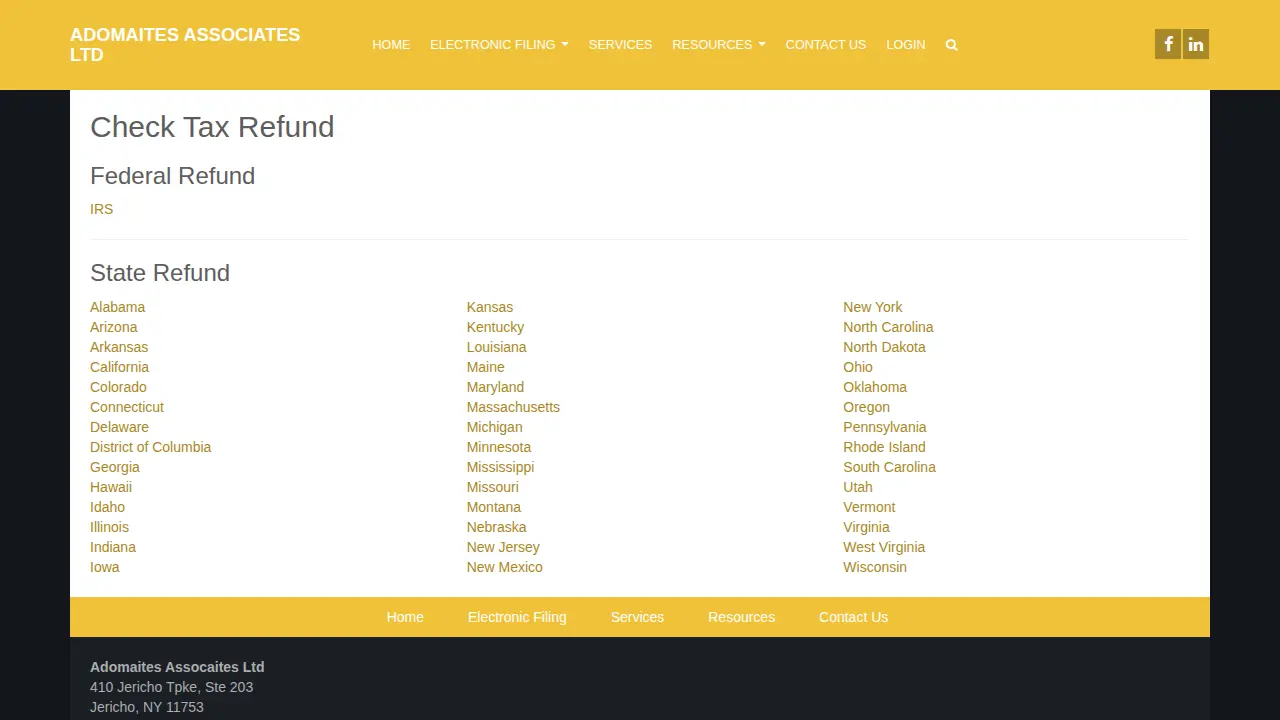Choose New Mexico from the state list

pyautogui.click(x=505, y=567)
